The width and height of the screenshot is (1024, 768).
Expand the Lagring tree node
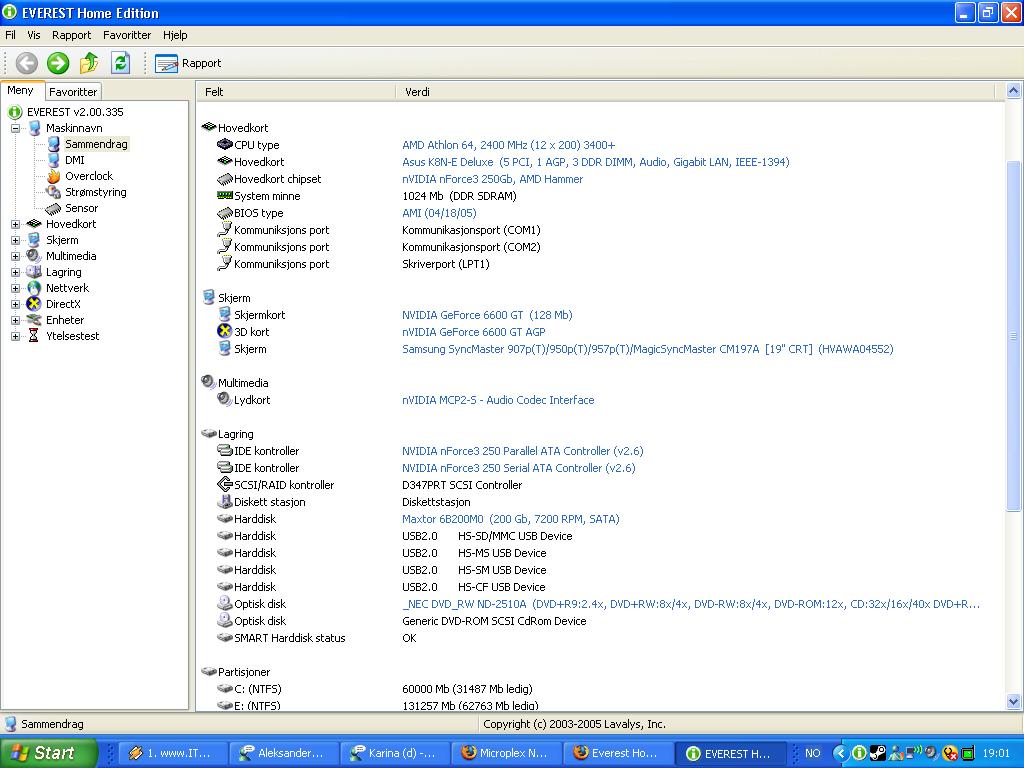point(15,272)
